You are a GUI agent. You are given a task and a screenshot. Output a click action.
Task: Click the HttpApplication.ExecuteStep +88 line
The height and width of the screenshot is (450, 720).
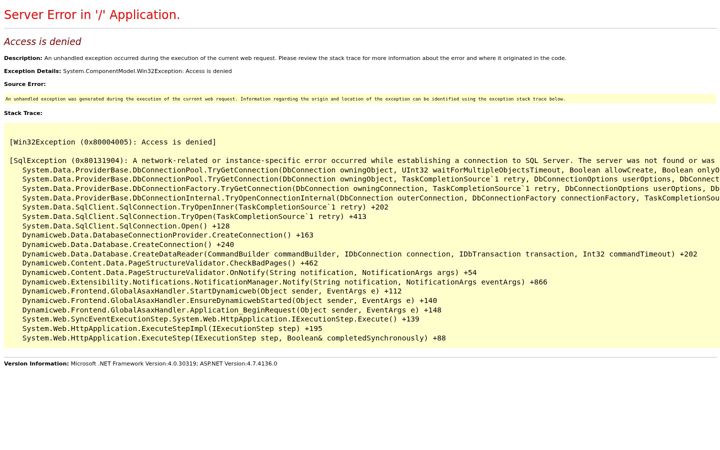coord(234,338)
